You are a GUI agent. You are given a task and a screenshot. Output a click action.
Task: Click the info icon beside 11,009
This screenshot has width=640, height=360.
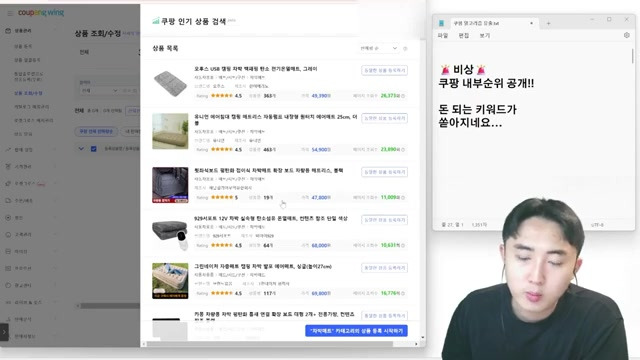coord(403,198)
